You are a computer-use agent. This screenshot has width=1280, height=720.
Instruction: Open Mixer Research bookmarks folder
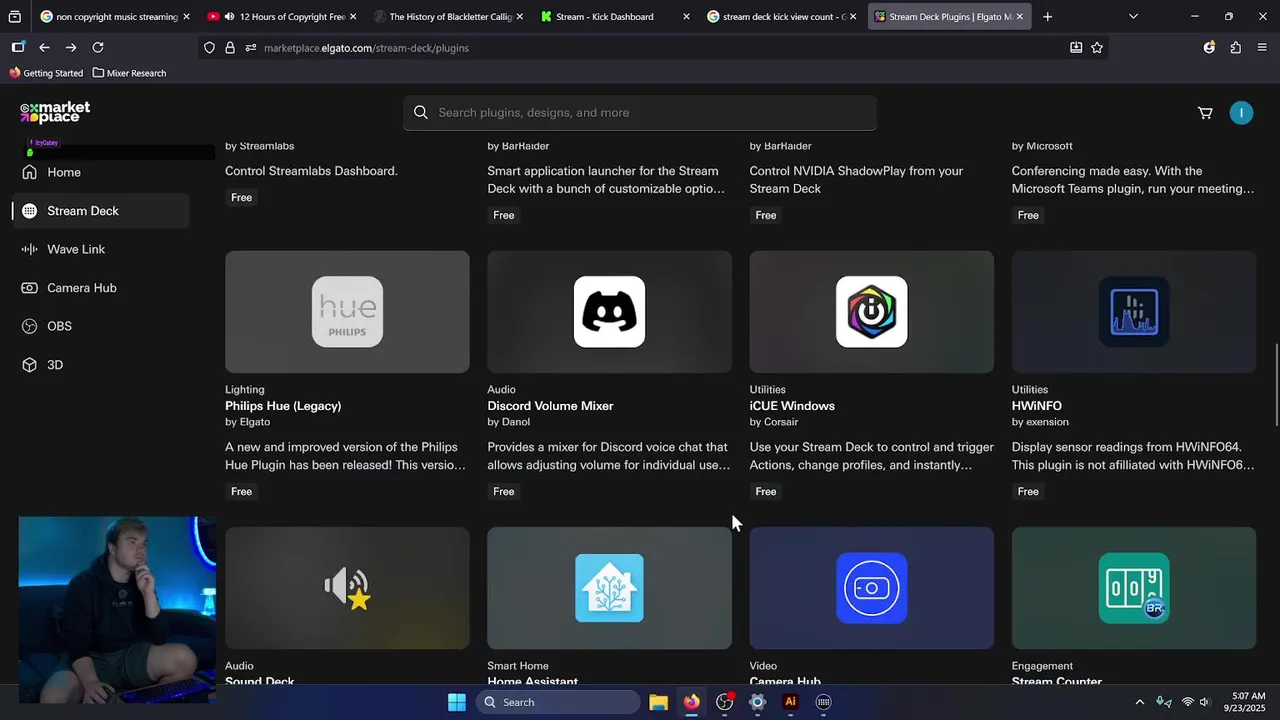[x=129, y=73]
